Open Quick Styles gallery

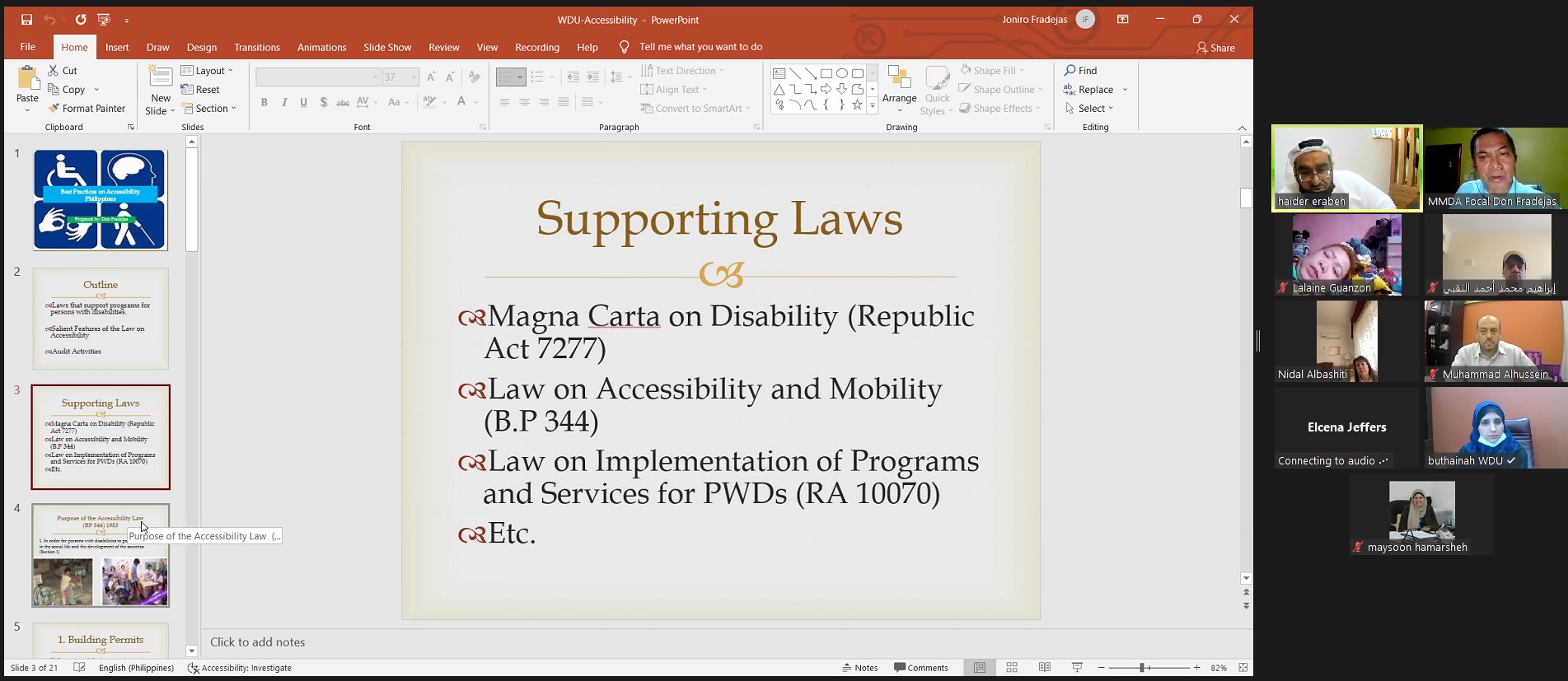(x=938, y=91)
